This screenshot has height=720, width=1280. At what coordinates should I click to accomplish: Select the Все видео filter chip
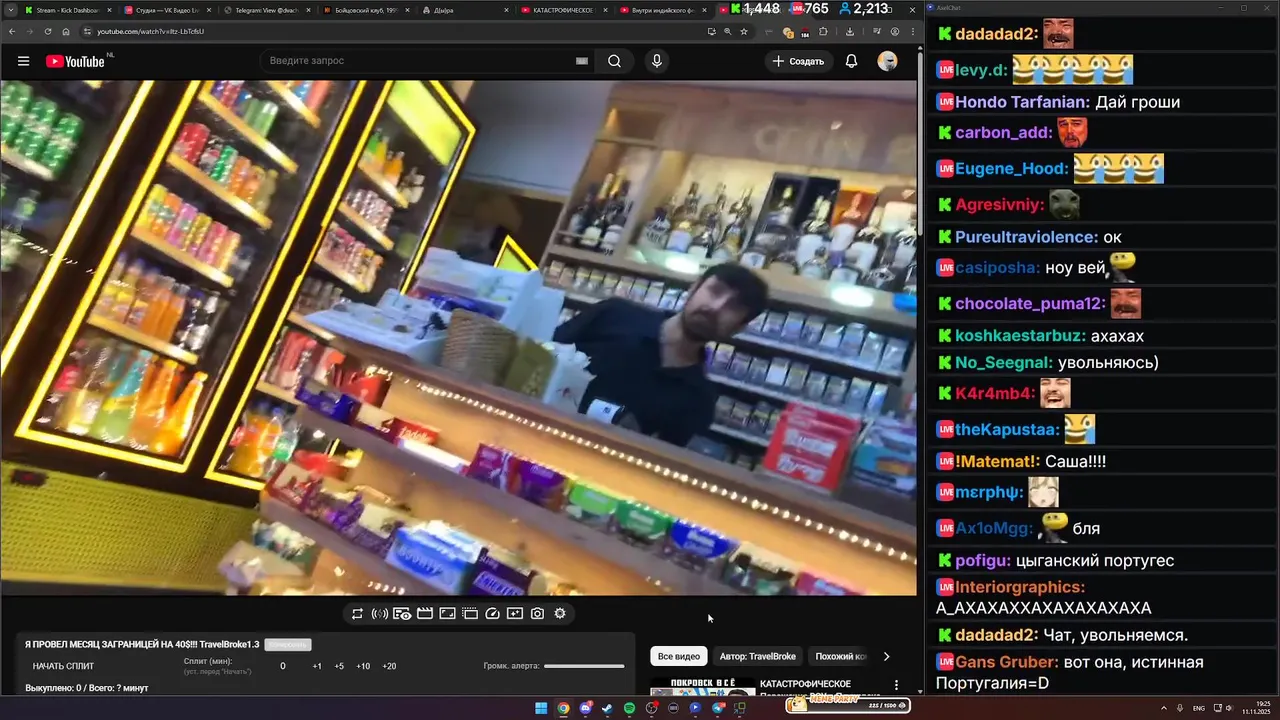coord(679,657)
